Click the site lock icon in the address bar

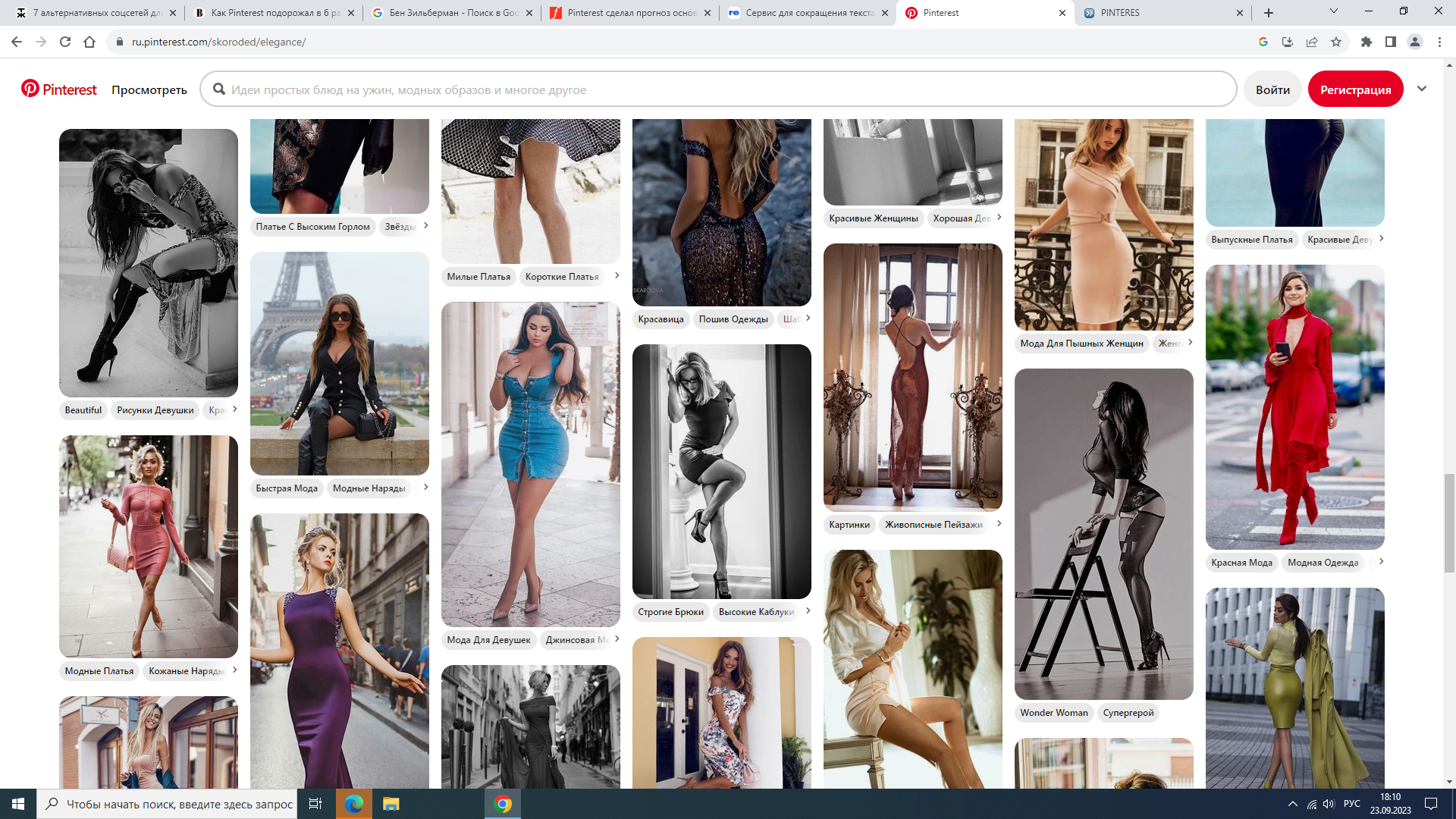(x=119, y=42)
